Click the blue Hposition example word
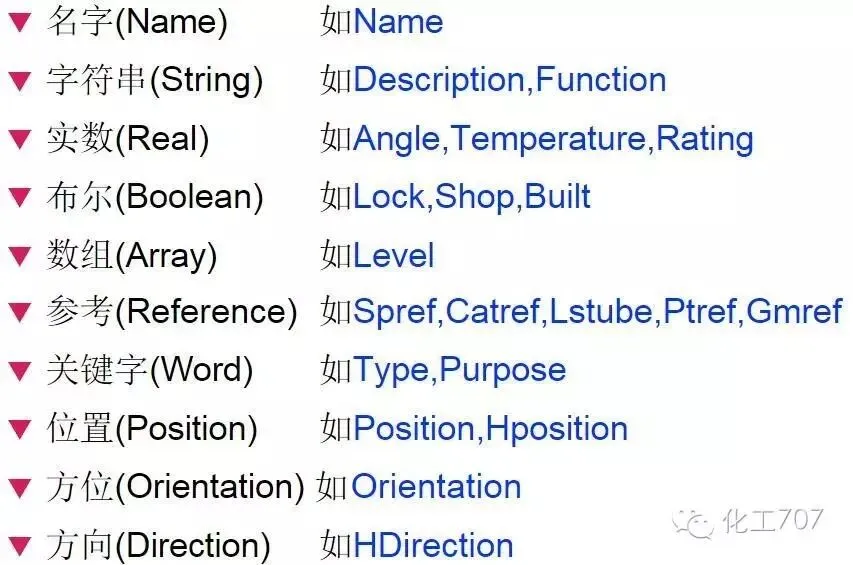This screenshot has height=565, width=853. [557, 429]
